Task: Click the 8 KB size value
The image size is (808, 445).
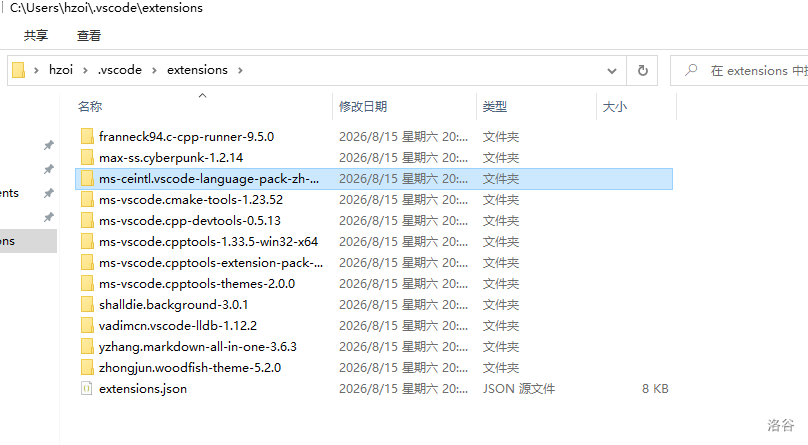Action: [x=655, y=389]
